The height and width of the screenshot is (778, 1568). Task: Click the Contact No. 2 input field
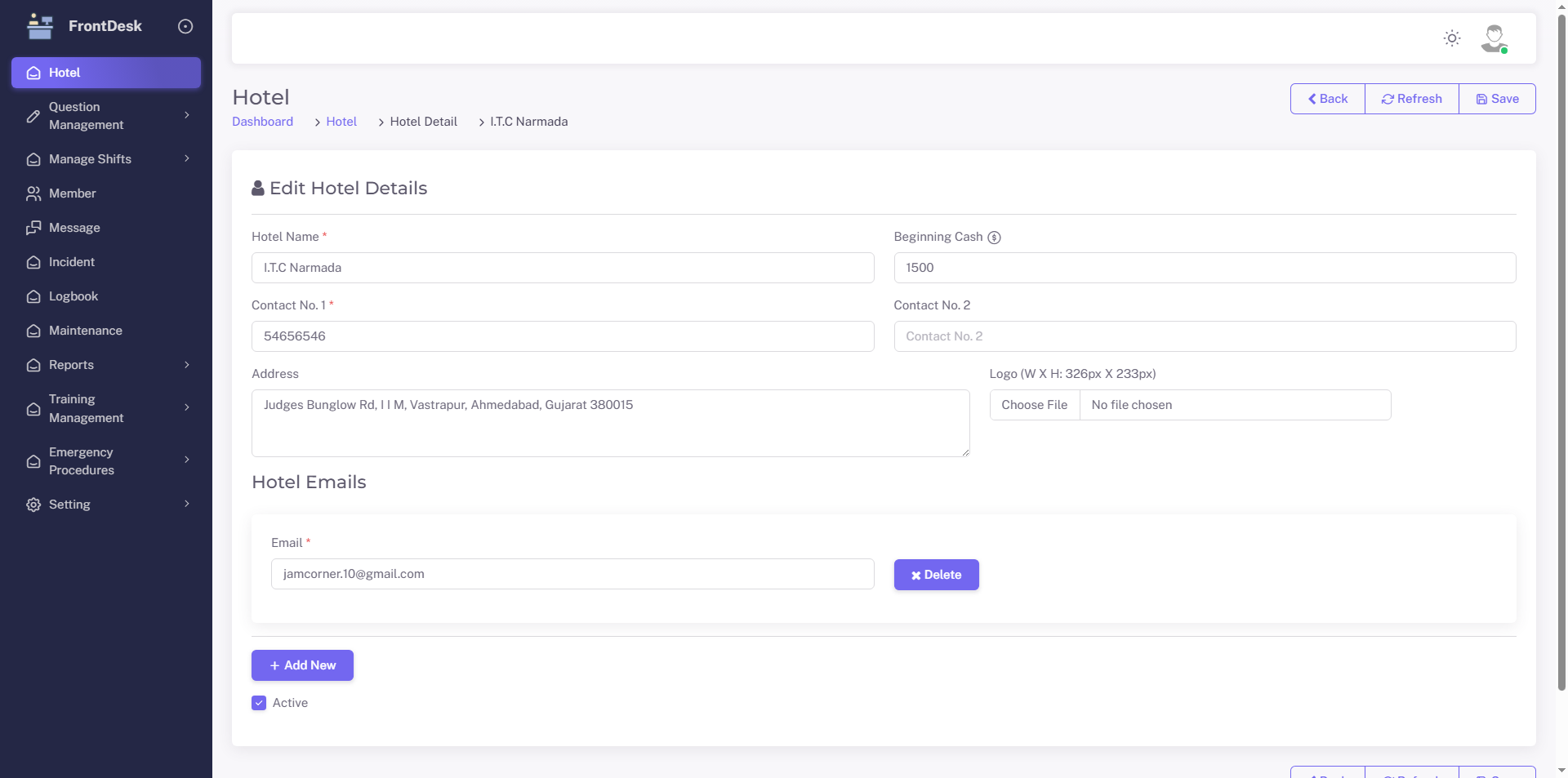click(x=1205, y=336)
